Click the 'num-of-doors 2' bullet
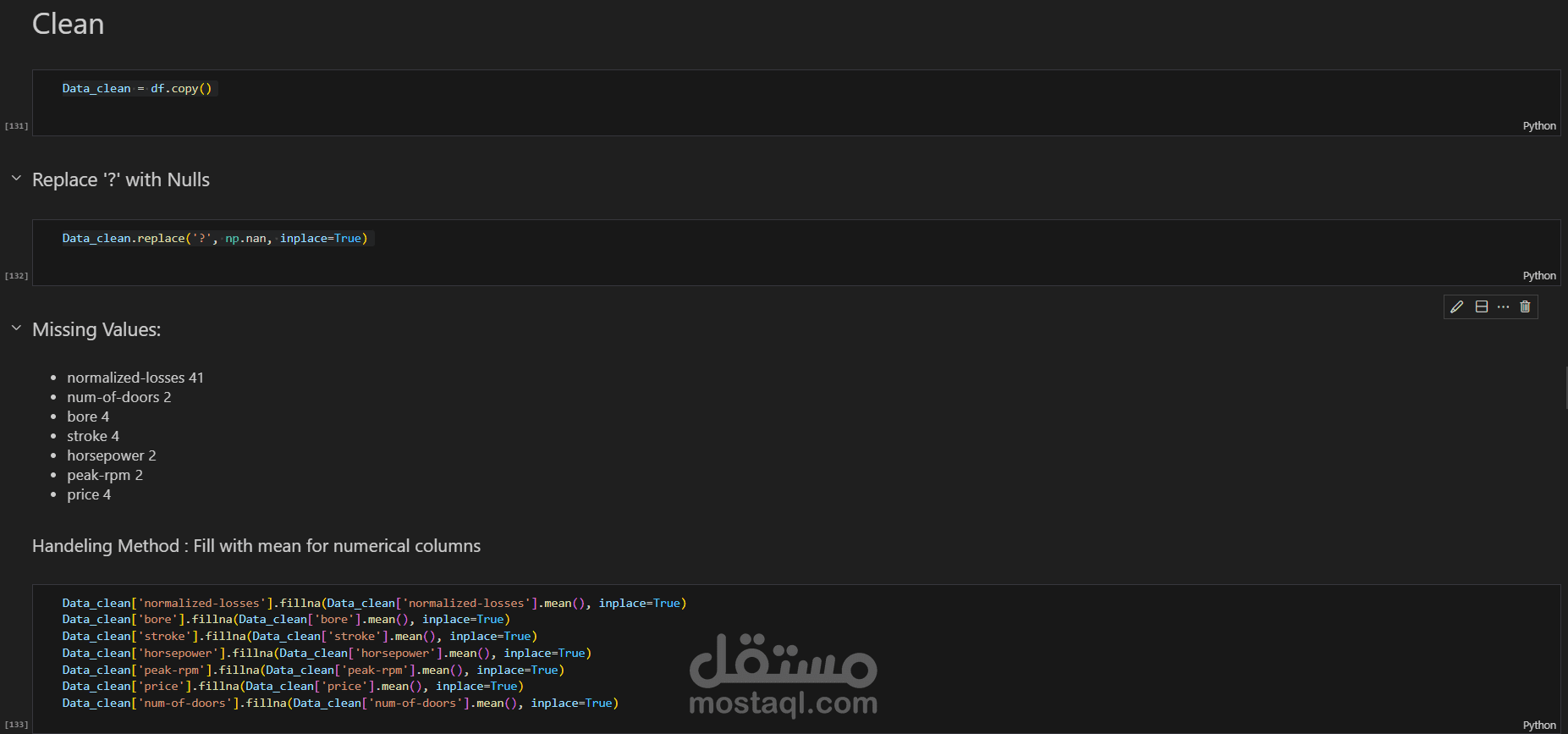Image resolution: width=1568 pixels, height=734 pixels. coord(119,397)
